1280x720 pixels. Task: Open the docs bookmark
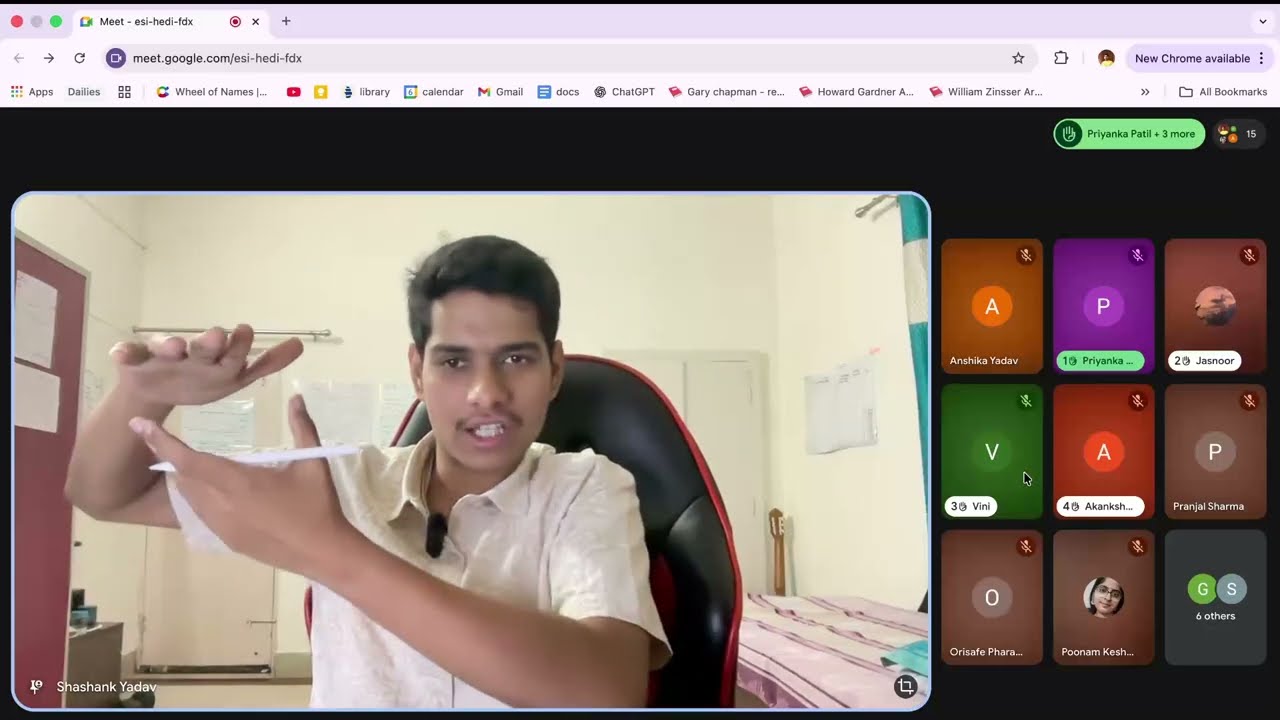click(x=559, y=92)
